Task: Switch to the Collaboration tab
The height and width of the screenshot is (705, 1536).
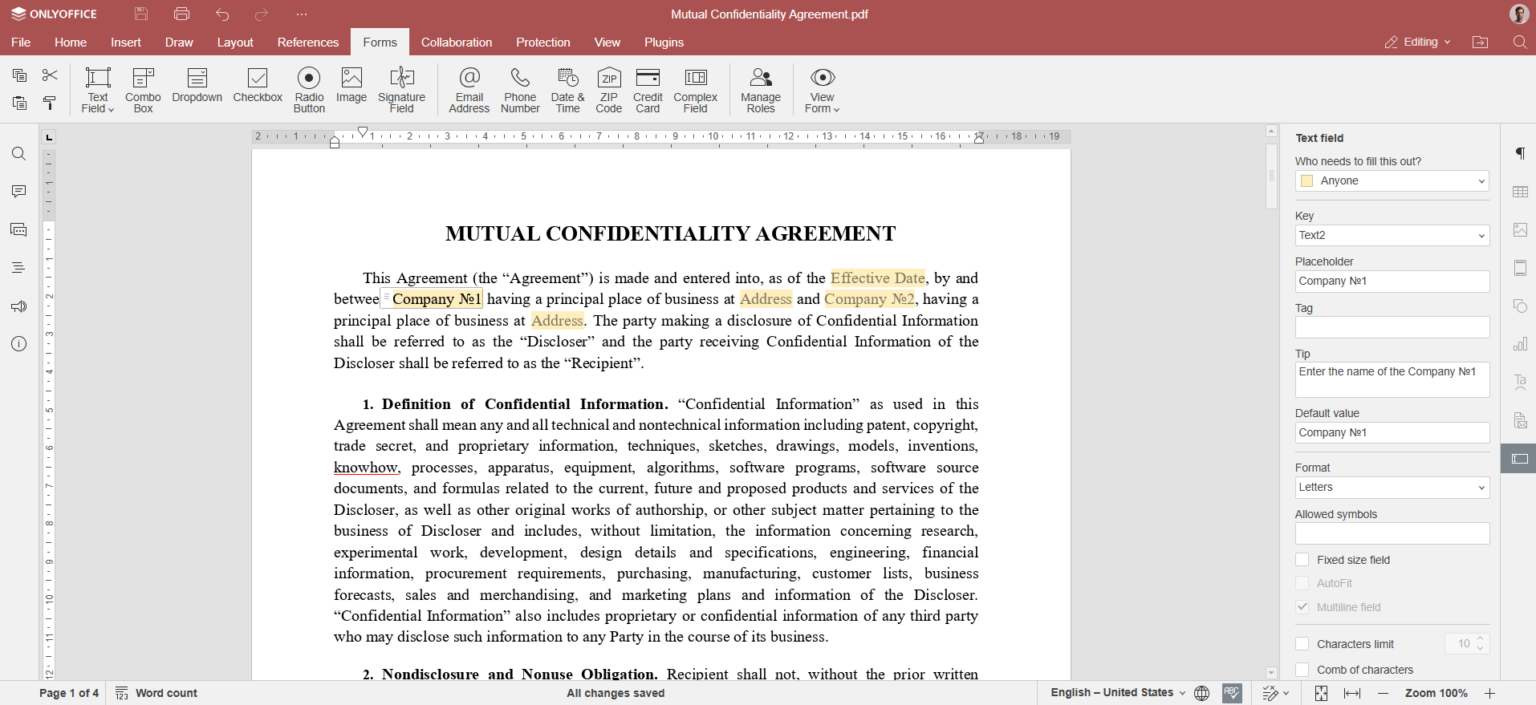Action: coord(456,42)
